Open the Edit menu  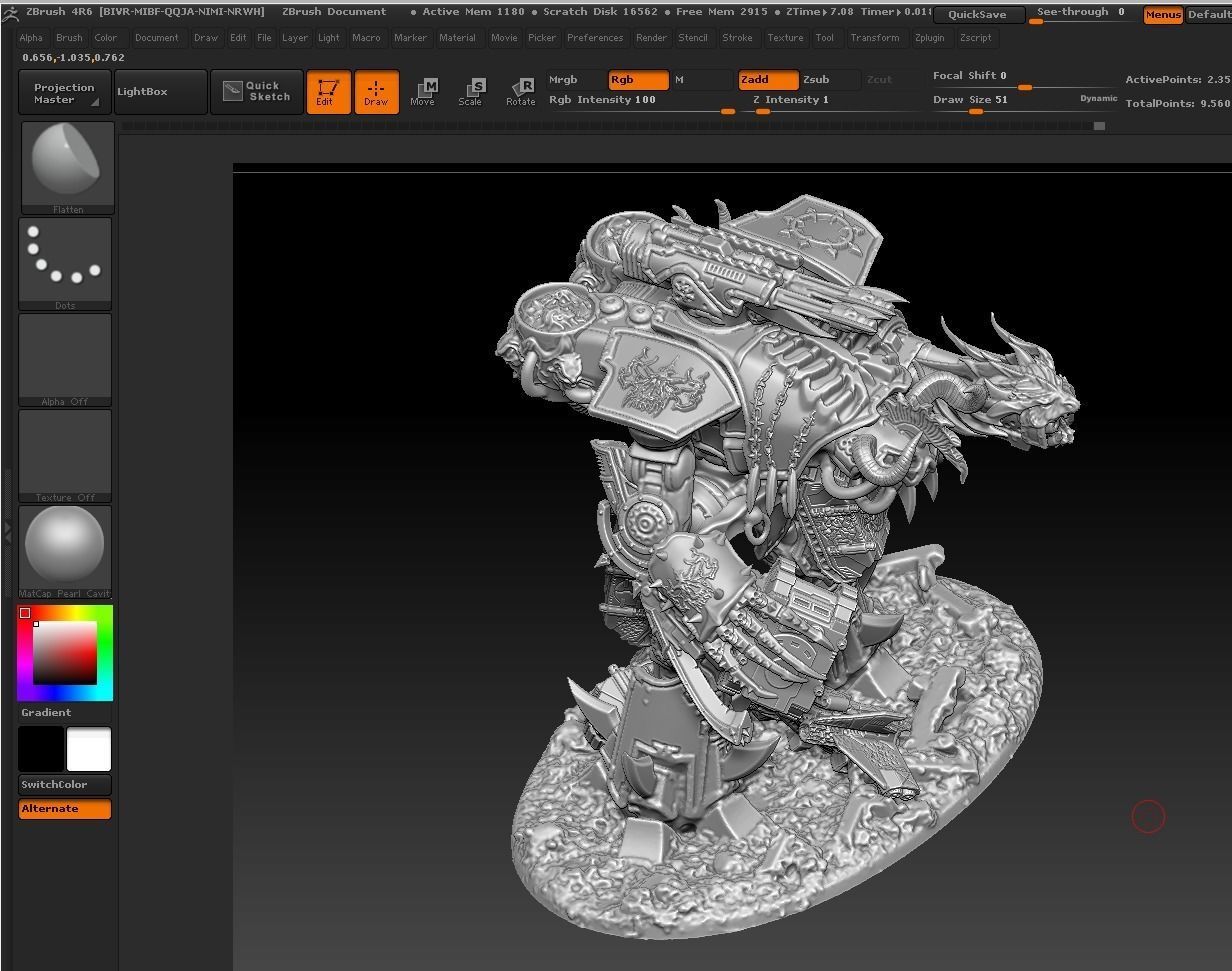238,38
